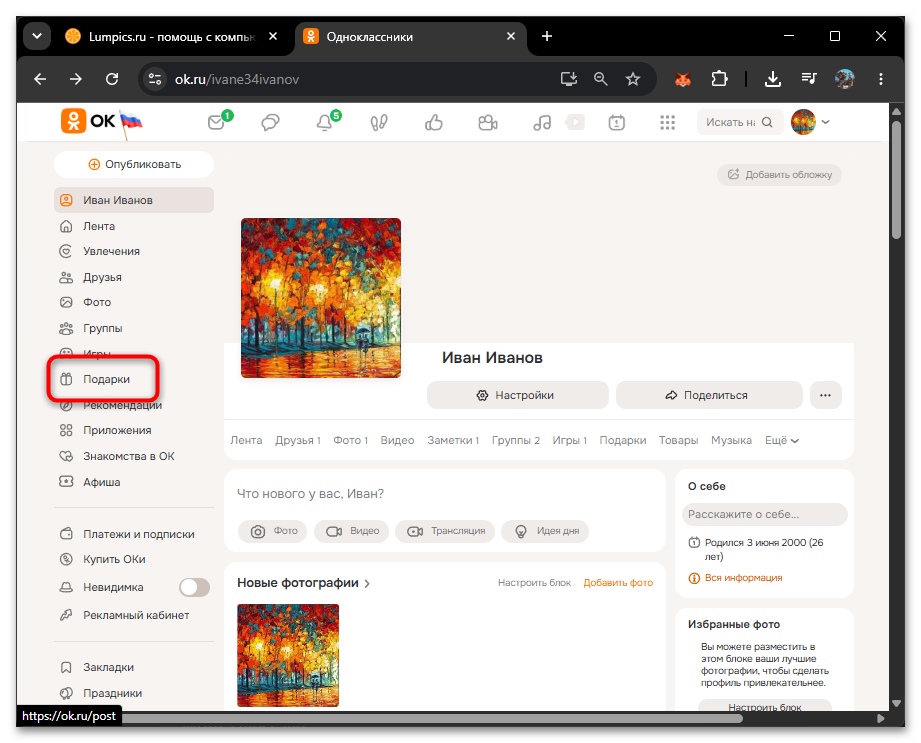Viewport: 921px width, 743px height.
Task: Switch to the Lumpics.ru browser tab
Action: [172, 37]
